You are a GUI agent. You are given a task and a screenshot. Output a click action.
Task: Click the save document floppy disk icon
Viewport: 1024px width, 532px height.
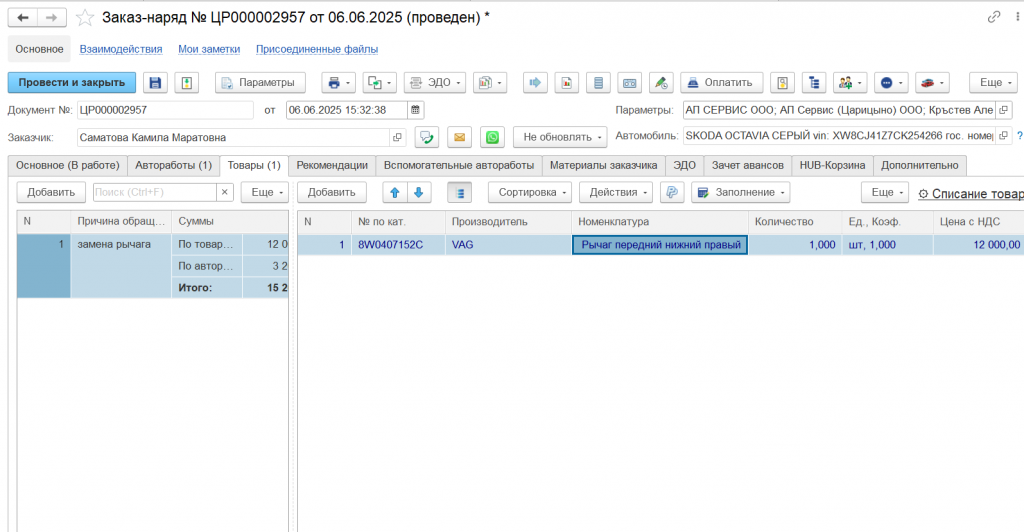[x=154, y=82]
